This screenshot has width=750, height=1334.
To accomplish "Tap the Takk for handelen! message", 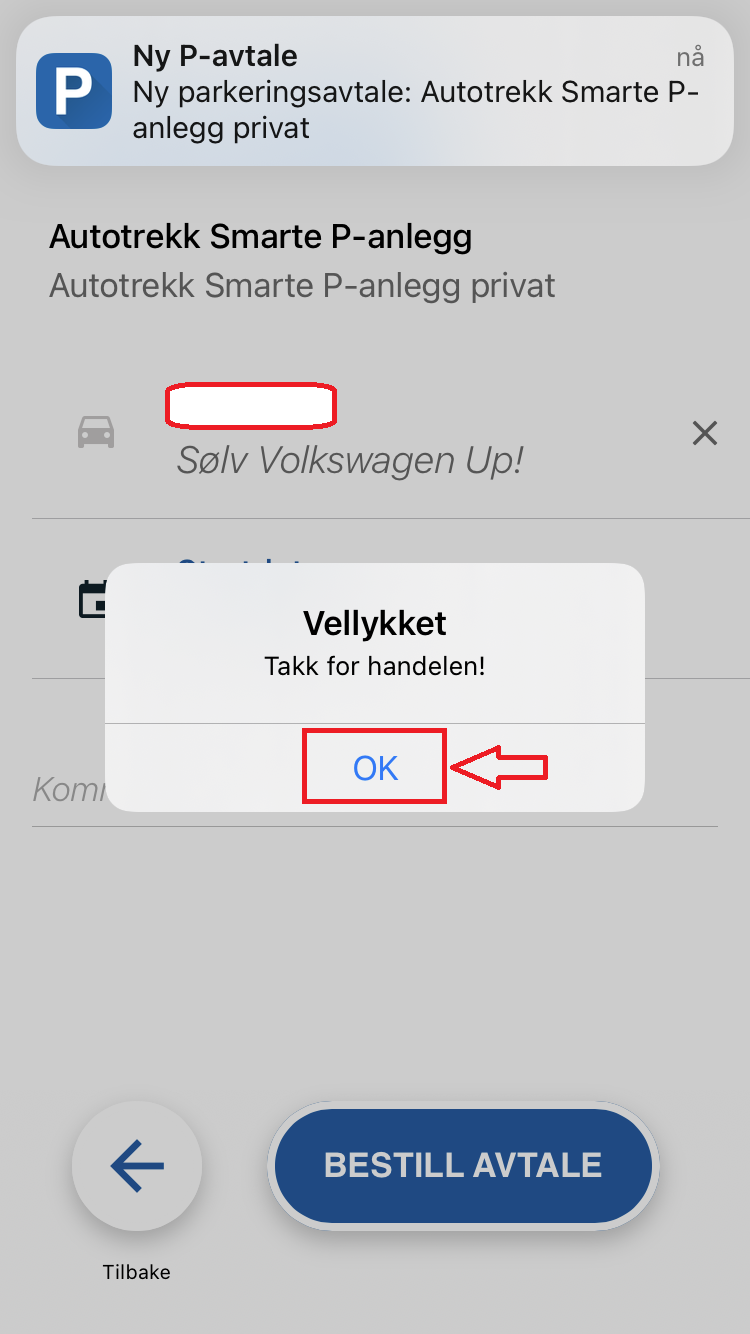I will tap(375, 666).
